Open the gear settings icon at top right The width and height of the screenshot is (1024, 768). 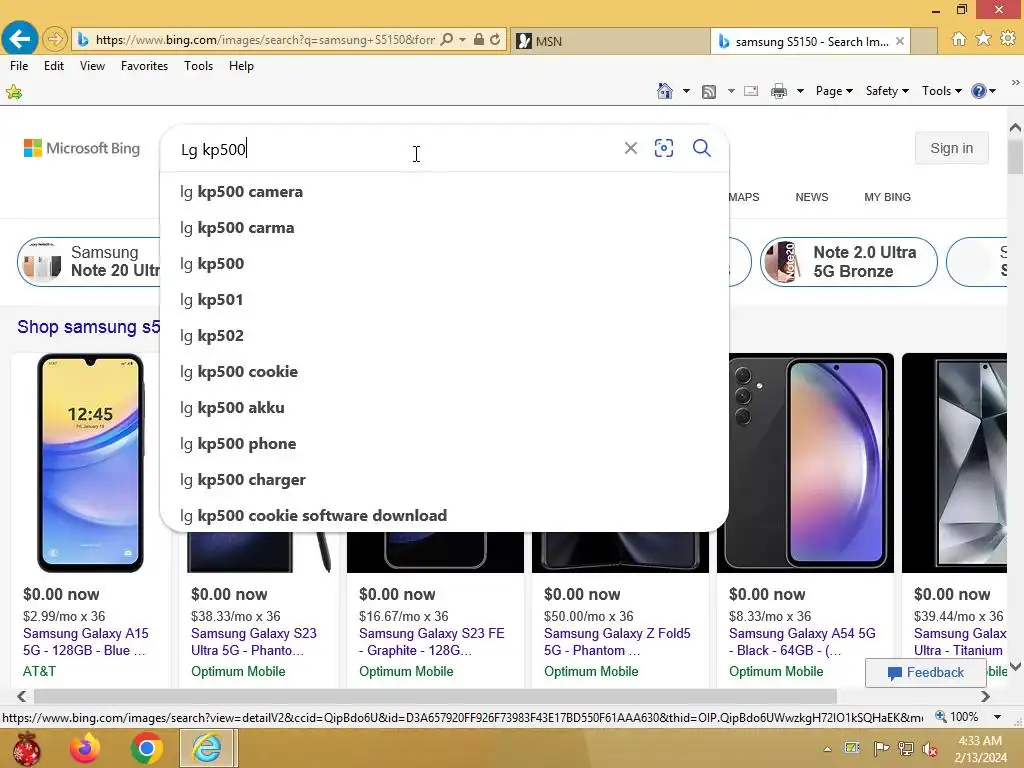[x=1008, y=39]
